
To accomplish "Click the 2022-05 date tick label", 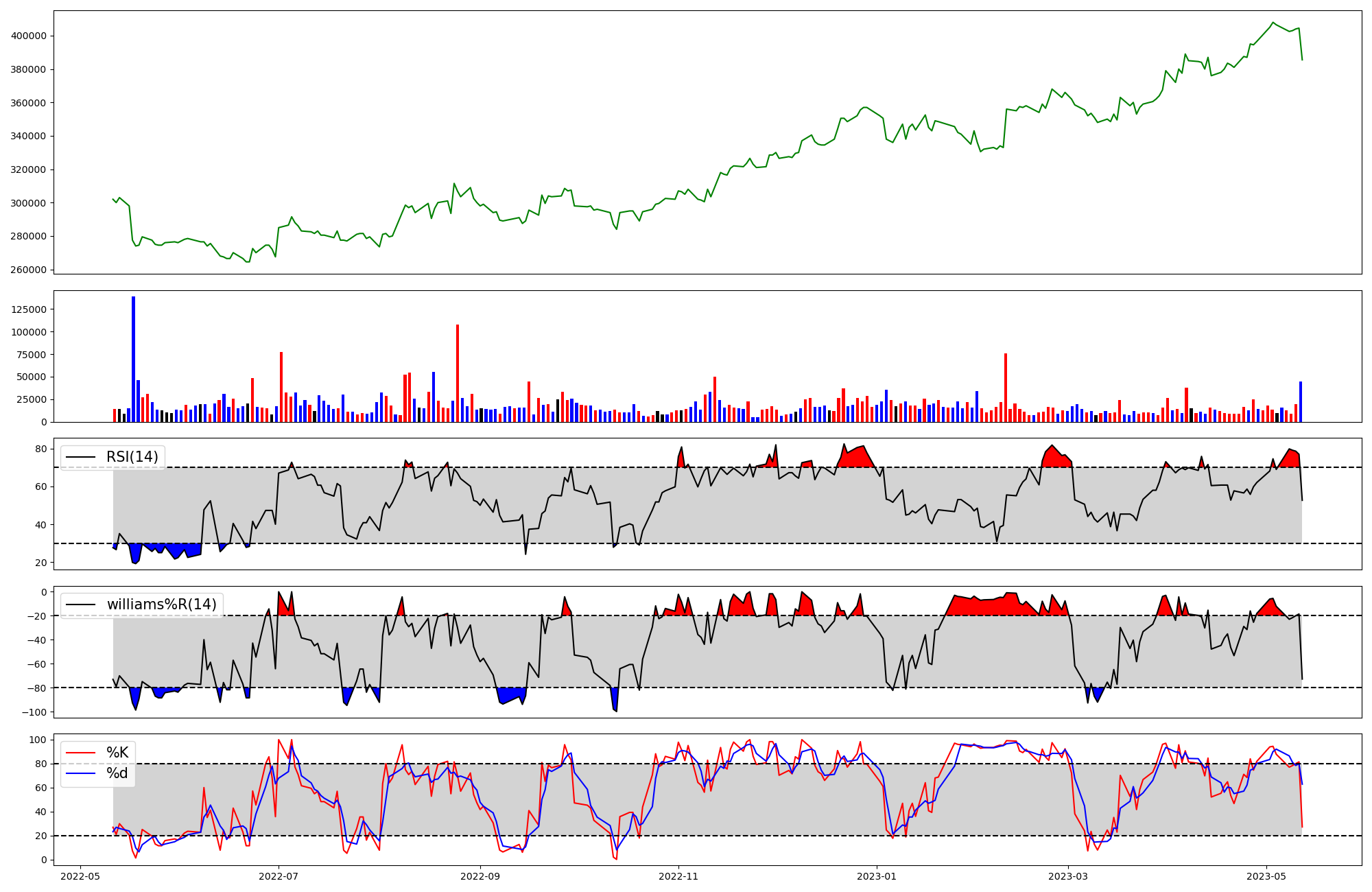I will click(80, 876).
